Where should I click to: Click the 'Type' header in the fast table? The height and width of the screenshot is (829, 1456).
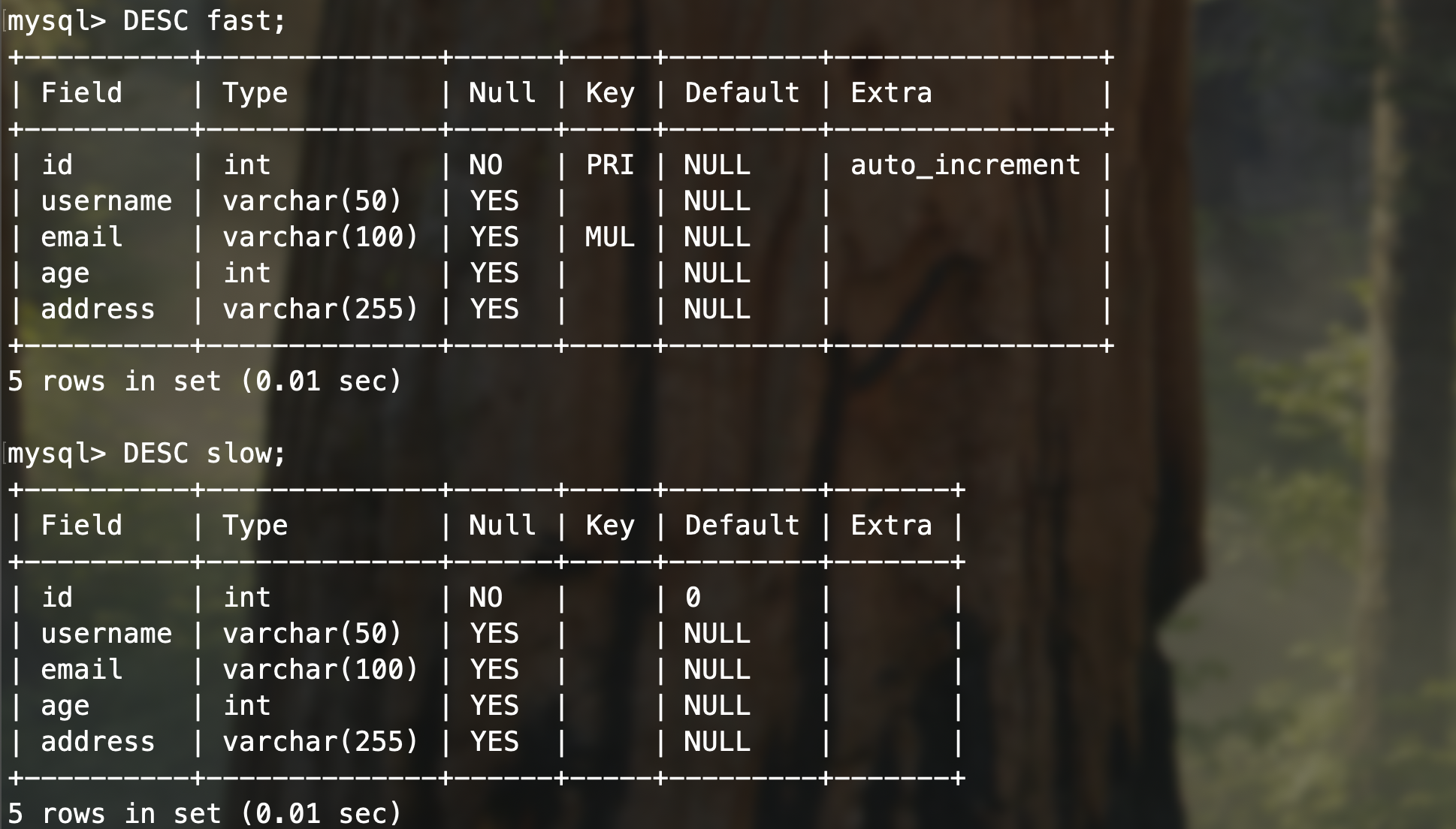coord(255,93)
